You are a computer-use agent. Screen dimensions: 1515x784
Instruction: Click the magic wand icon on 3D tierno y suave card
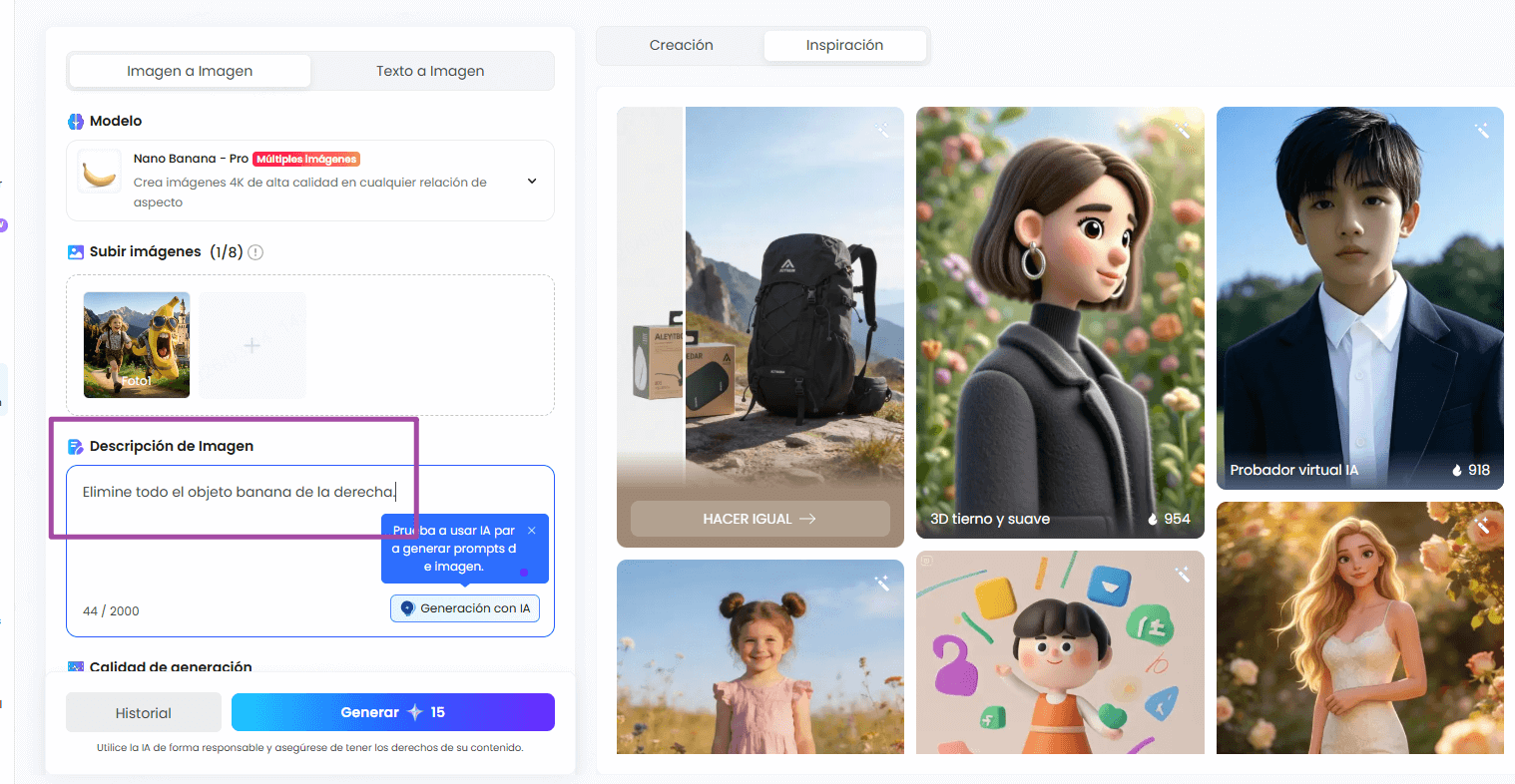pos(1182,130)
